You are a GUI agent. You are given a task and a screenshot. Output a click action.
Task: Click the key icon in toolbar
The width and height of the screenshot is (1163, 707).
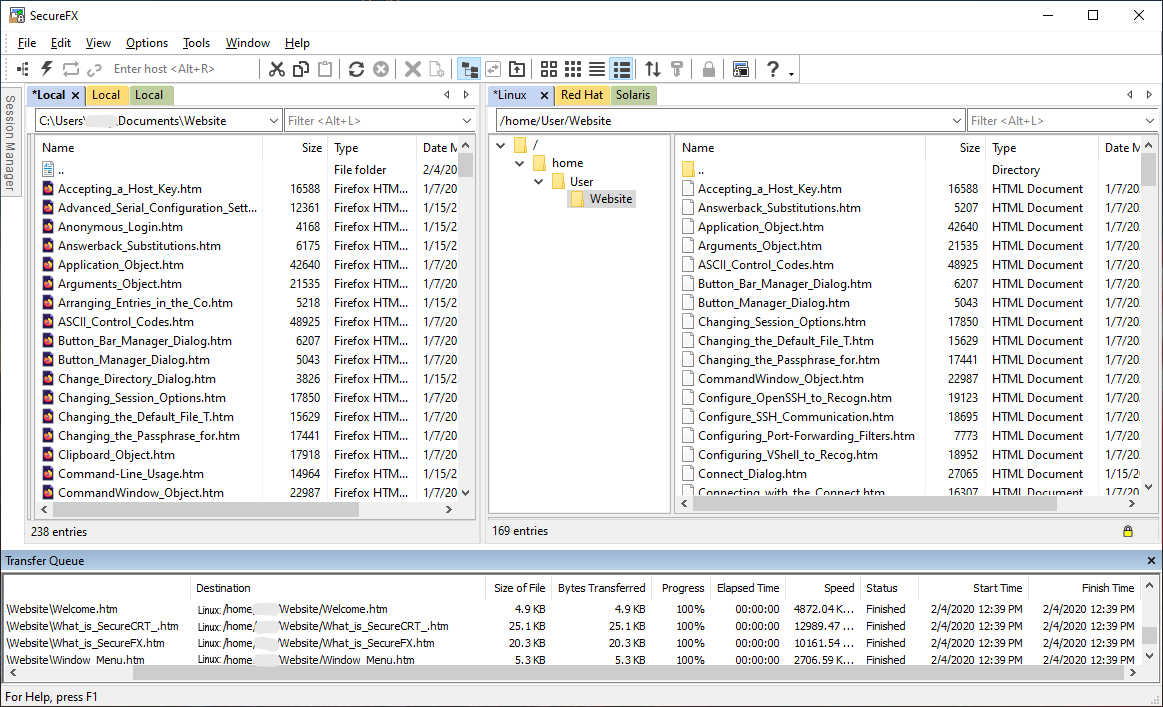click(x=676, y=69)
